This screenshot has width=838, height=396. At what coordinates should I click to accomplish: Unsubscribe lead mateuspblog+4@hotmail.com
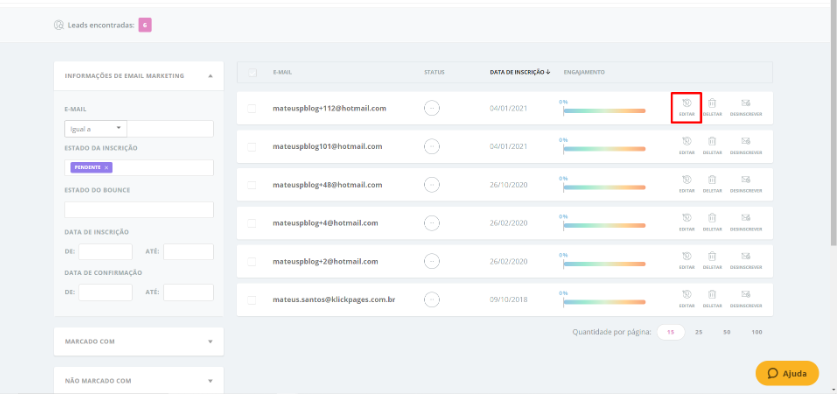coord(746,222)
